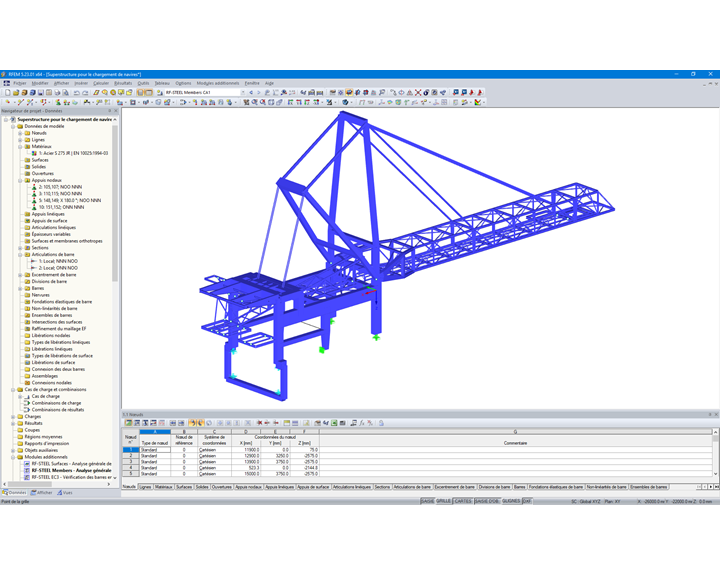Click the Redo arrow icon

[x=85, y=92]
